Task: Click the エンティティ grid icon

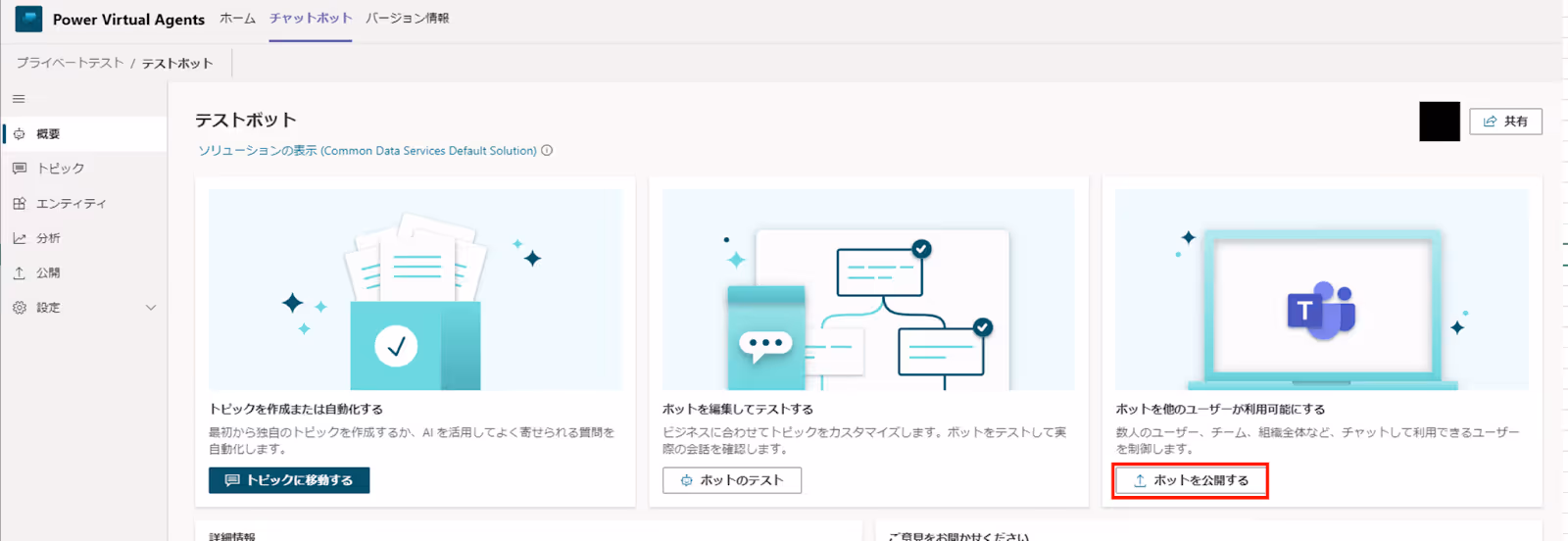Action: click(x=20, y=204)
